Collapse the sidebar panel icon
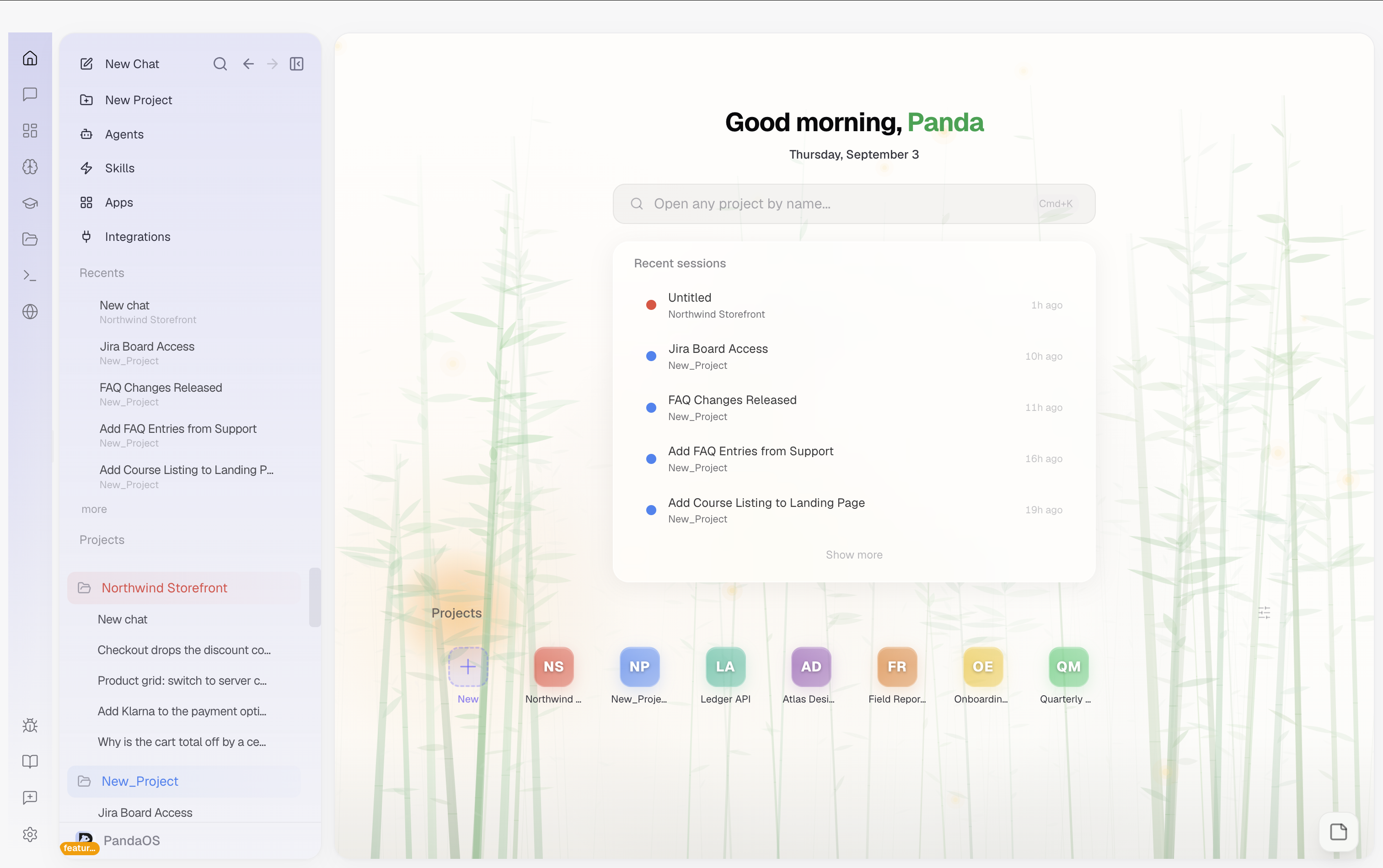The width and height of the screenshot is (1383, 868). point(296,64)
